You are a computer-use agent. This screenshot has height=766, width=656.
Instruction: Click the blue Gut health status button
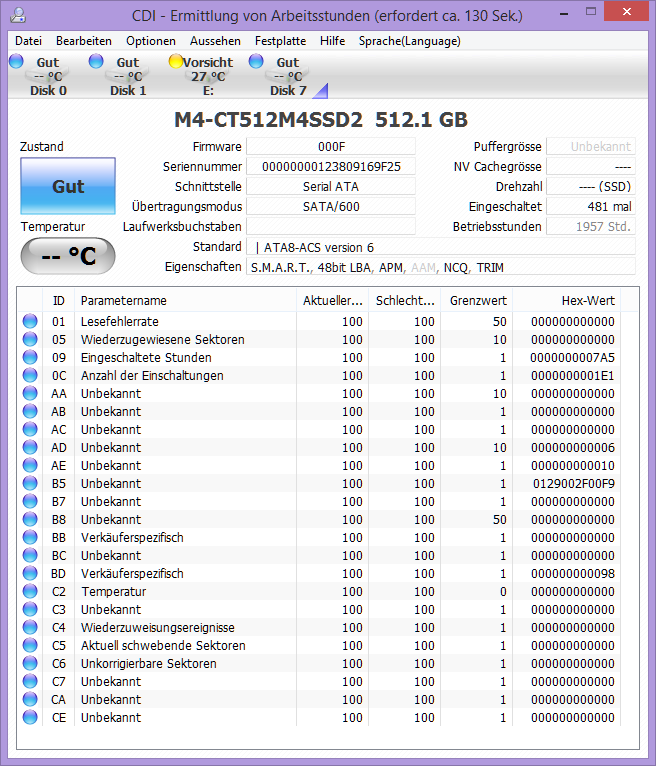(68, 186)
